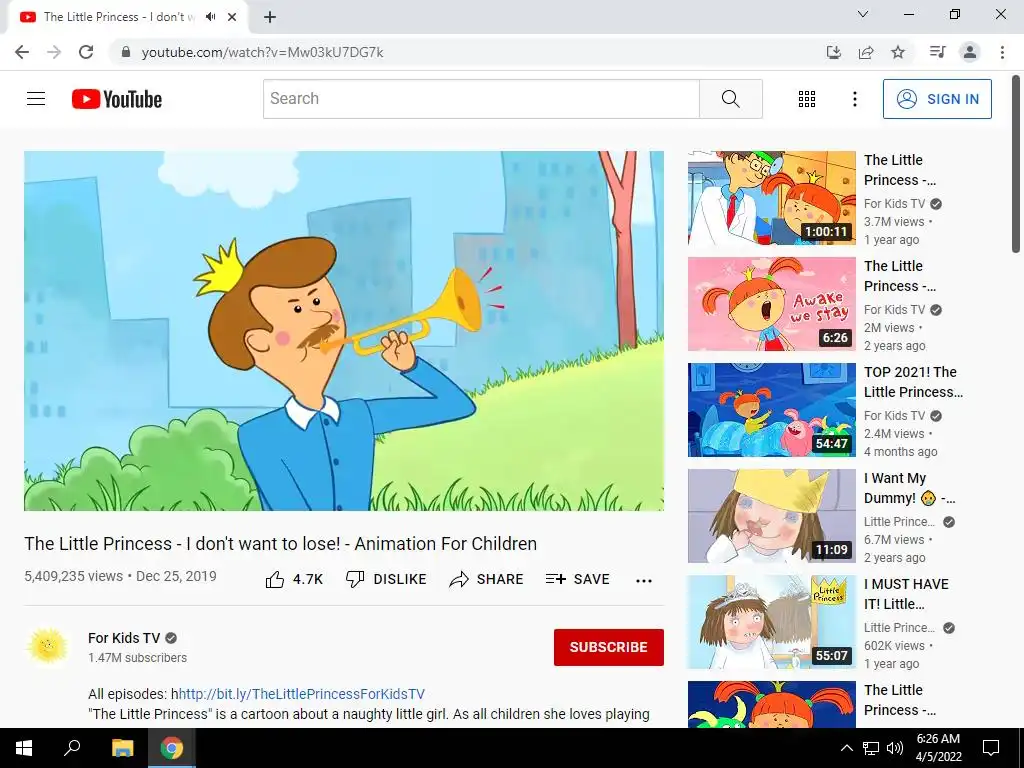The height and width of the screenshot is (768, 1024).
Task: Open the Windows Start menu
Action: pos(24,748)
